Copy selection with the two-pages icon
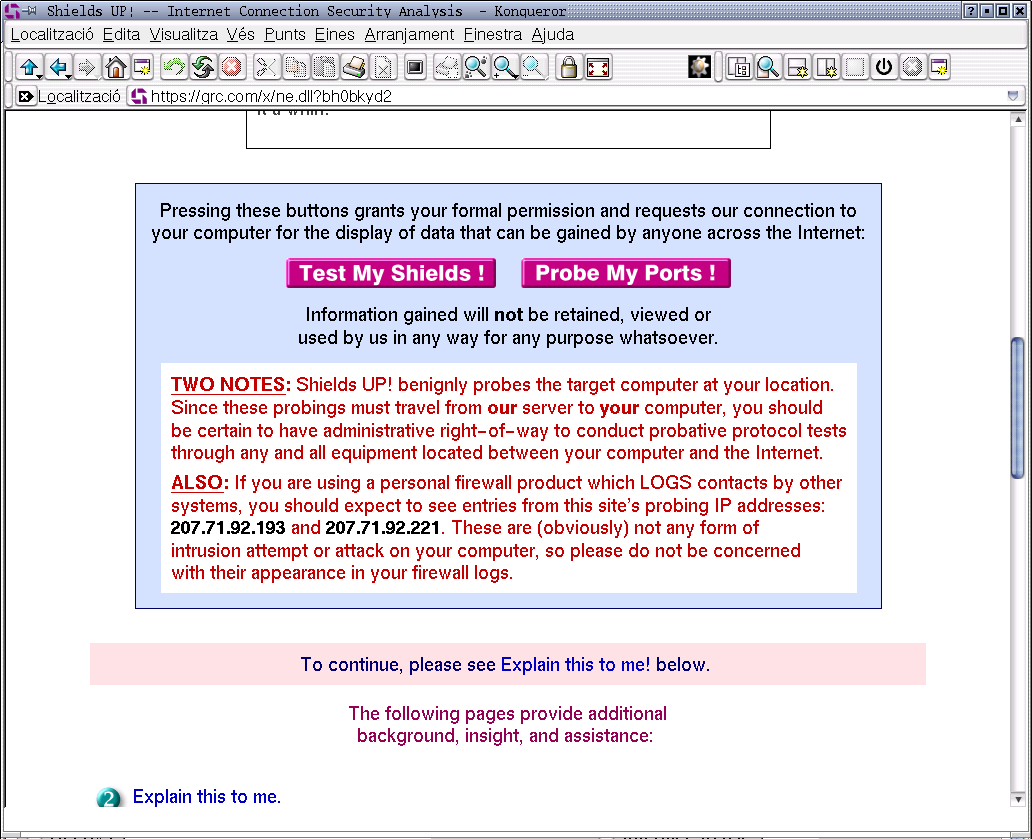Screen dimensions: 1032x839 click(x=296, y=66)
